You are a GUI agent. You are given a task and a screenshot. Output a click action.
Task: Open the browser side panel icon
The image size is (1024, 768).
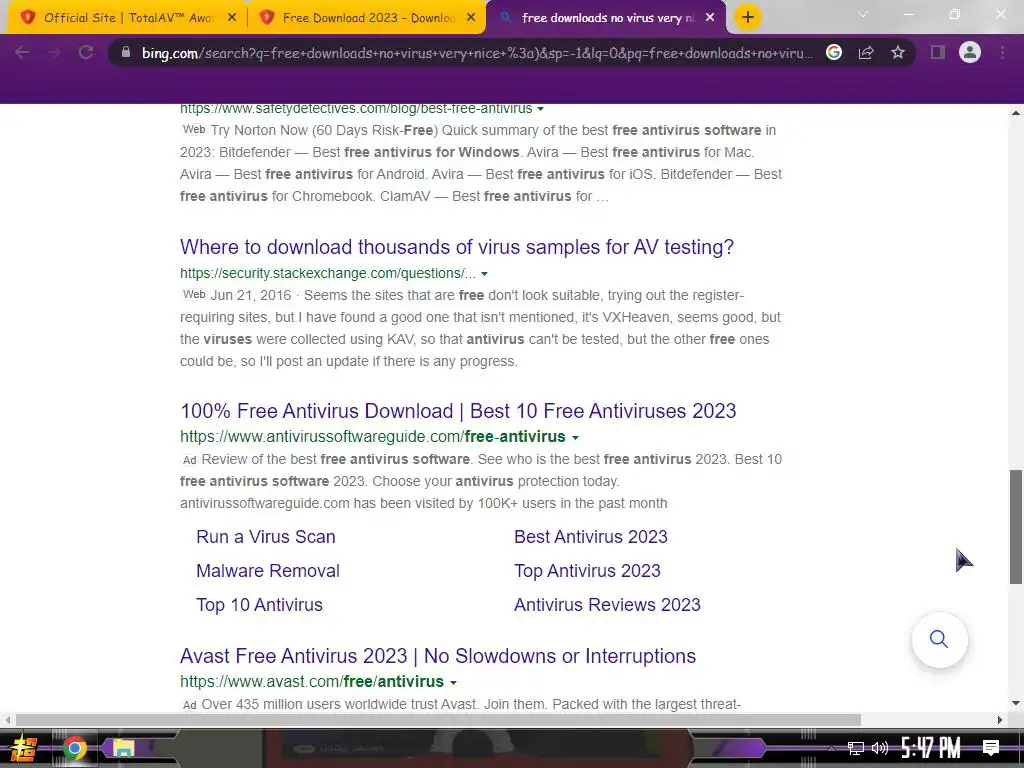click(938, 52)
